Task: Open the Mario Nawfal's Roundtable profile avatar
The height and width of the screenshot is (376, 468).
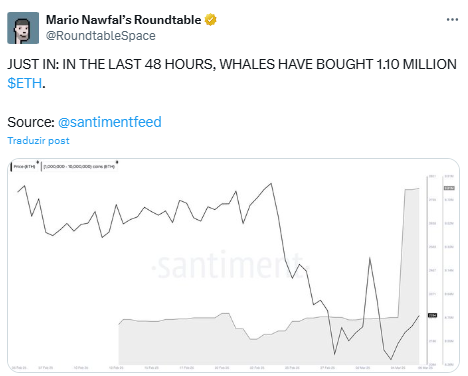Action: [23, 28]
